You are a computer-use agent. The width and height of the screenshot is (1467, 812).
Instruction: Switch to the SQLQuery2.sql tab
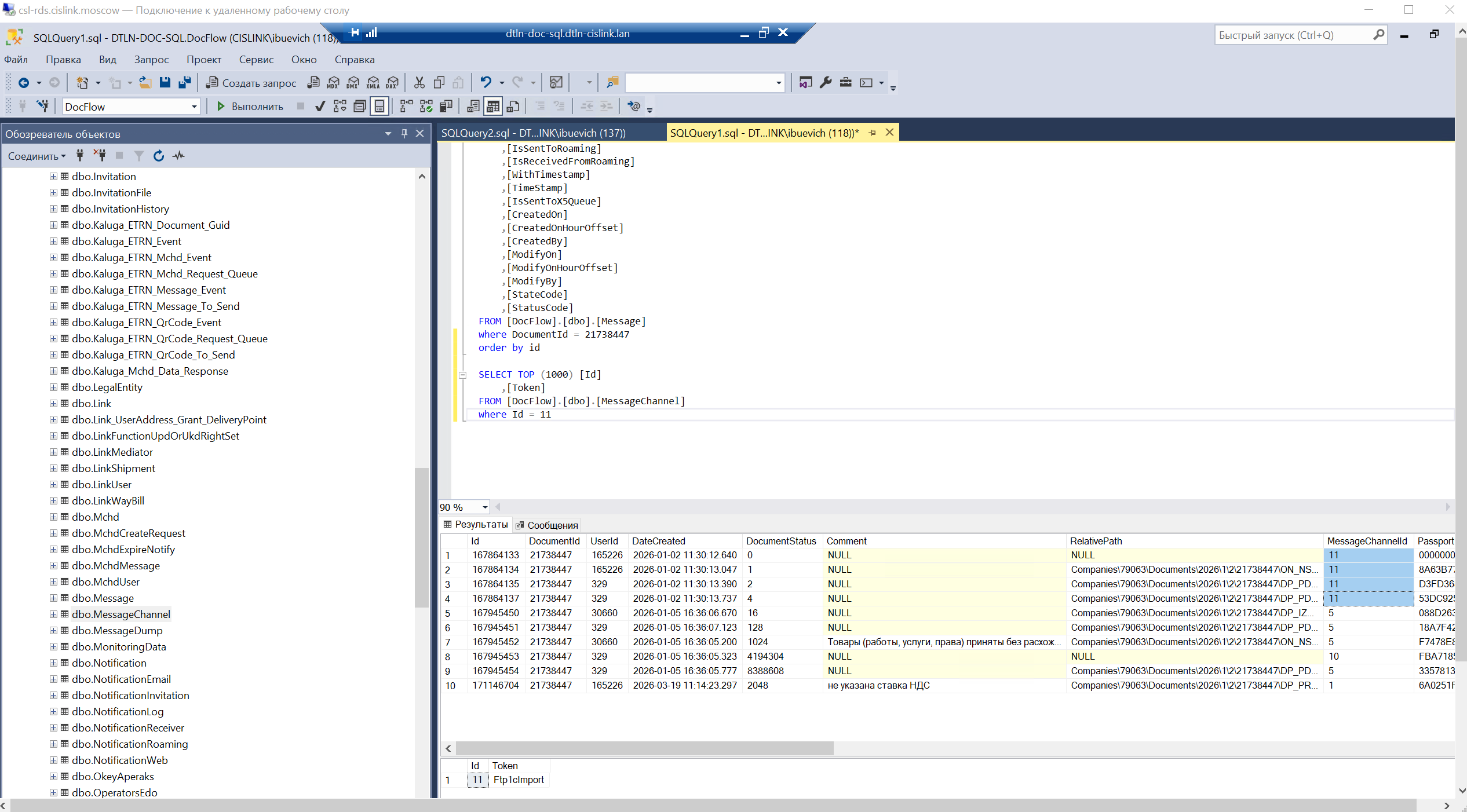(x=533, y=133)
